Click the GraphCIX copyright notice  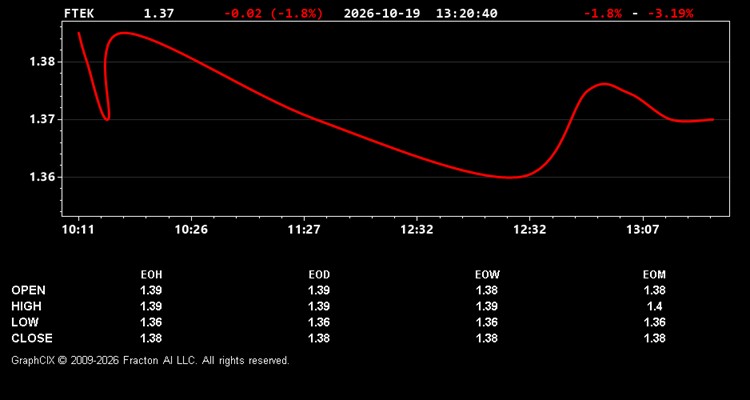pyautogui.click(x=150, y=360)
